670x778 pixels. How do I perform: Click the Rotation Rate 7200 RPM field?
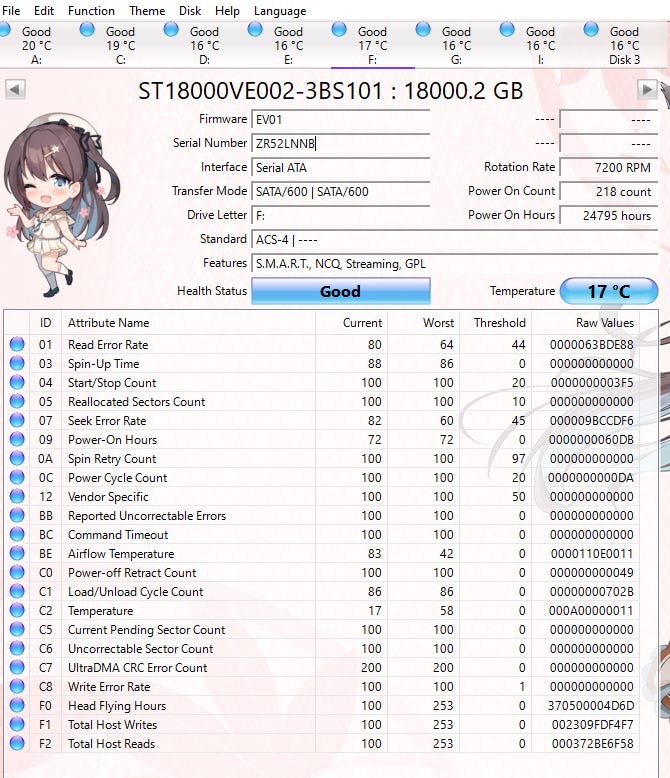609,168
